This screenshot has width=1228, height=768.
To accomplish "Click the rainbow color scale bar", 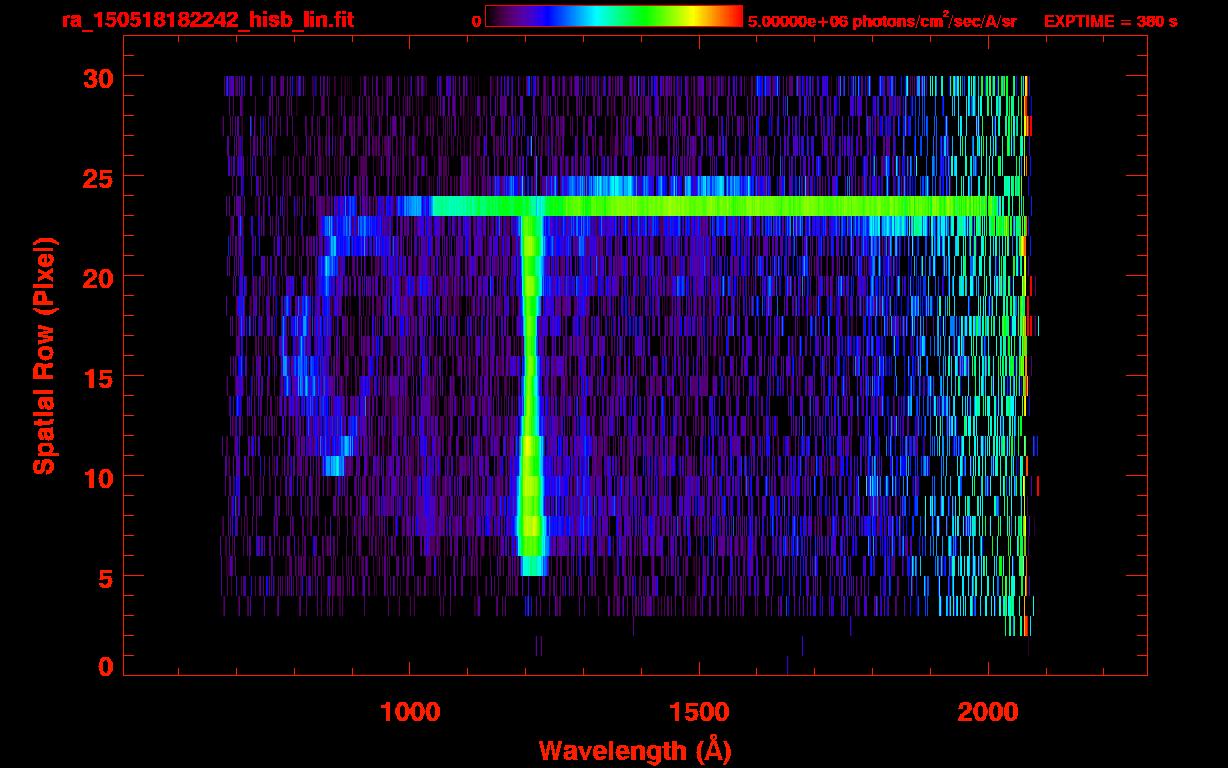I will click(613, 17).
